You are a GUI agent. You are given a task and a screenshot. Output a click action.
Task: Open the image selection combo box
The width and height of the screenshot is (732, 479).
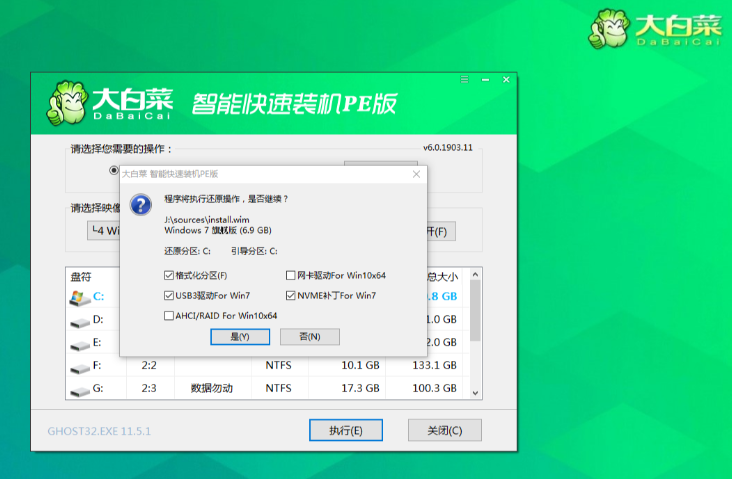click(104, 231)
